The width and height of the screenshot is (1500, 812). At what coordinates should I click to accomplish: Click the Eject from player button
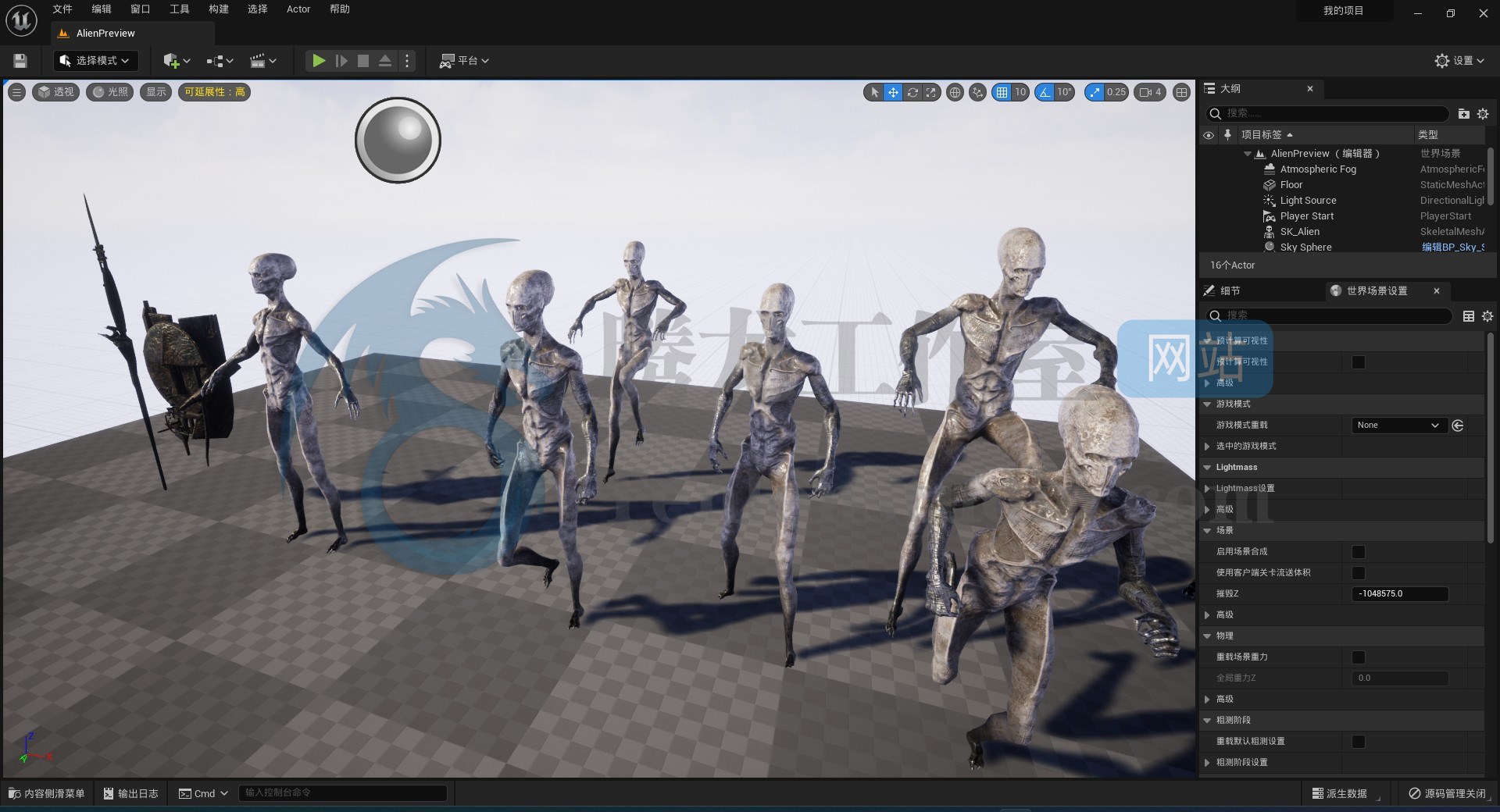[x=385, y=61]
